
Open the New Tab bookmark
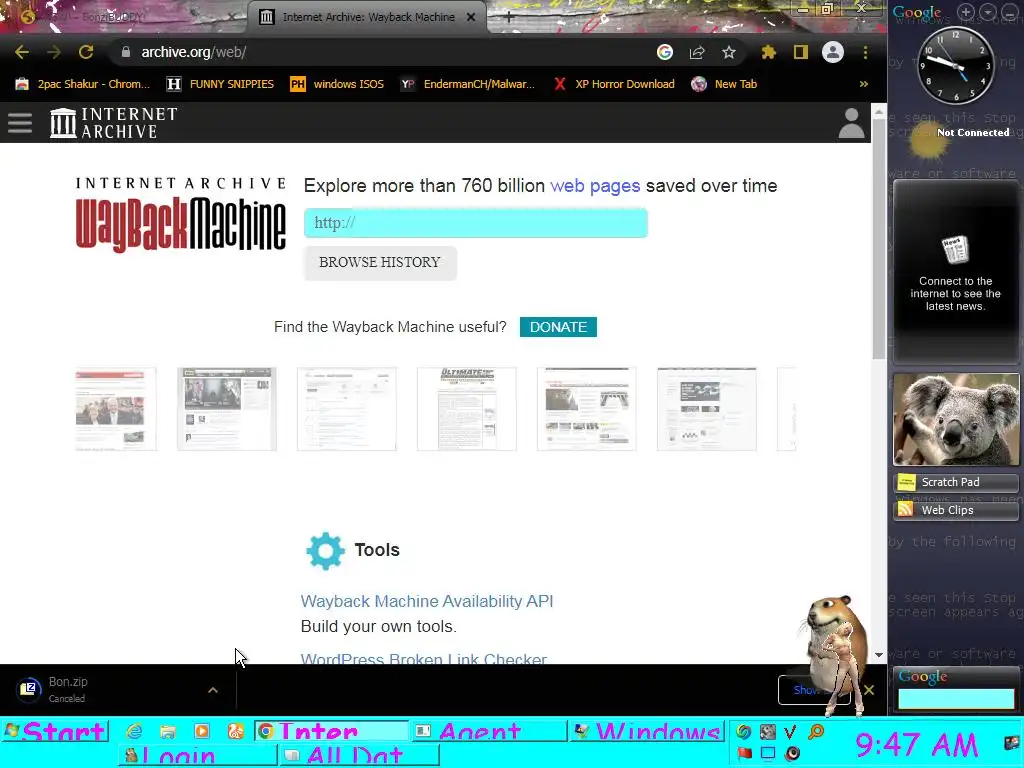(724, 84)
